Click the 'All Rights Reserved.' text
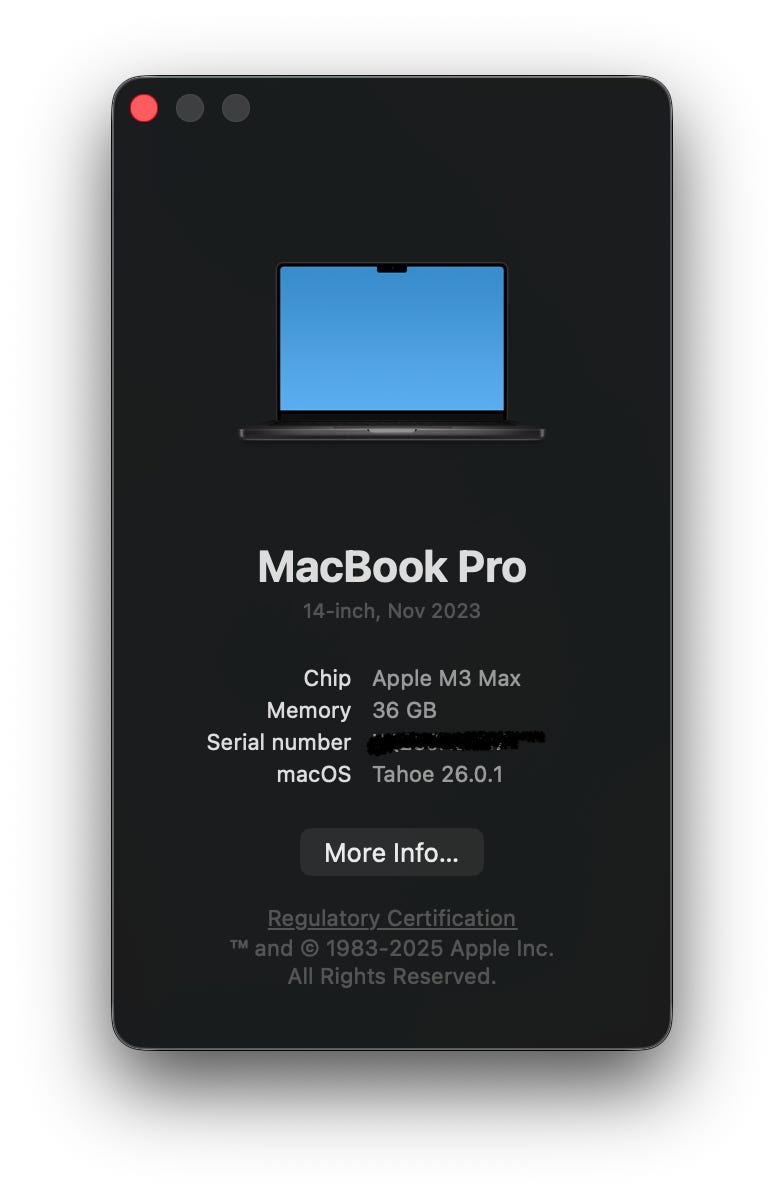The image size is (784, 1198). point(391,976)
